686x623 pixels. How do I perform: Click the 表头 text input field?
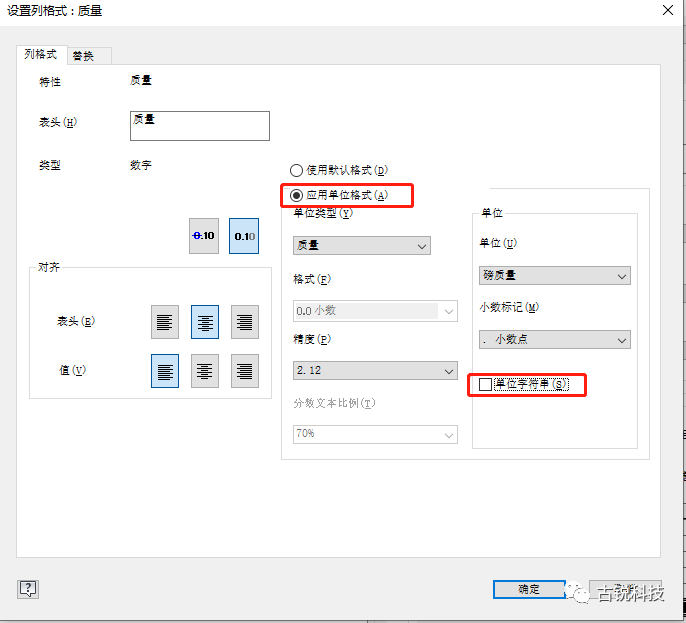pos(200,126)
